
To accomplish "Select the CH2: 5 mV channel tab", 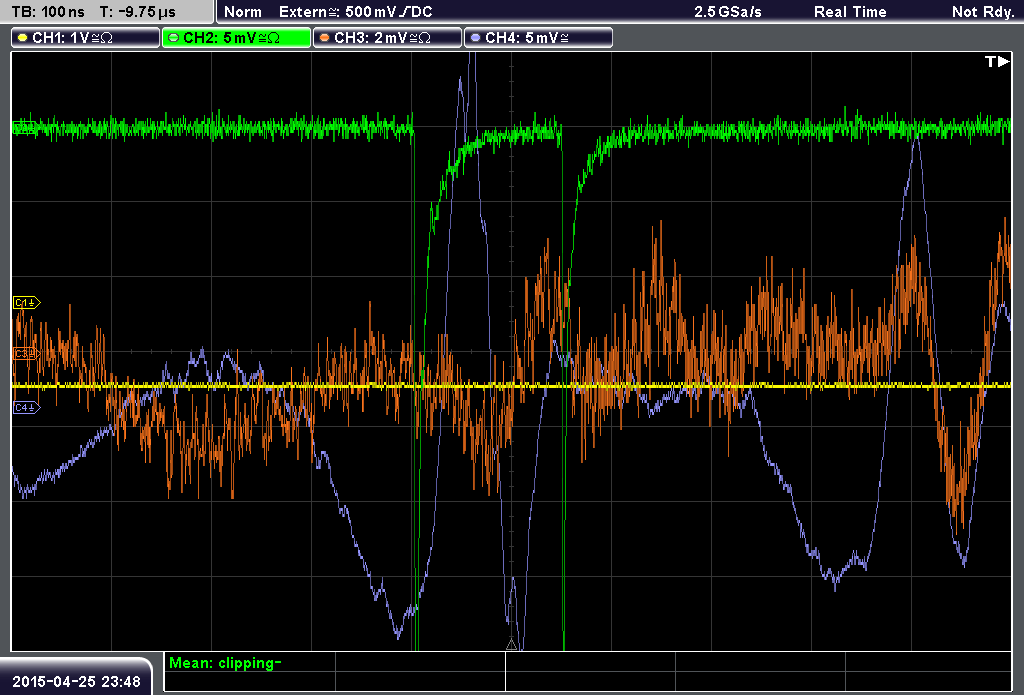I will (x=236, y=38).
